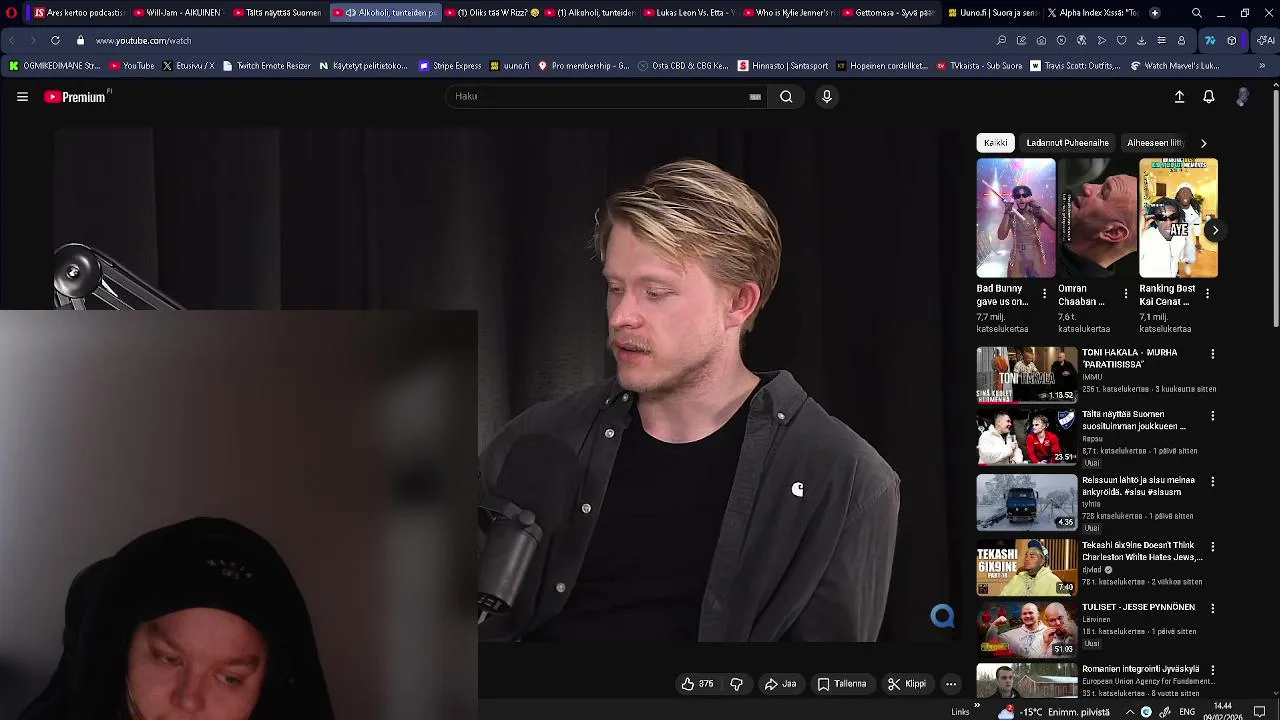Open Opera easy setup sliders icon
Image resolution: width=1280 pixels, height=720 pixels.
click(1161, 41)
